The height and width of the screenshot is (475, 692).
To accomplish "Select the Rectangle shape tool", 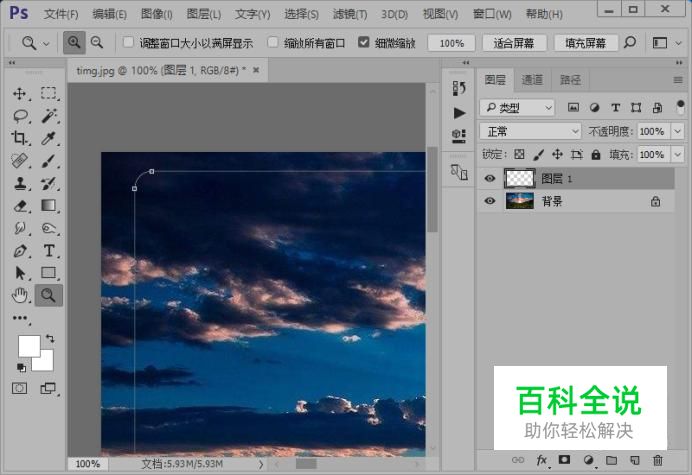I will tap(49, 273).
